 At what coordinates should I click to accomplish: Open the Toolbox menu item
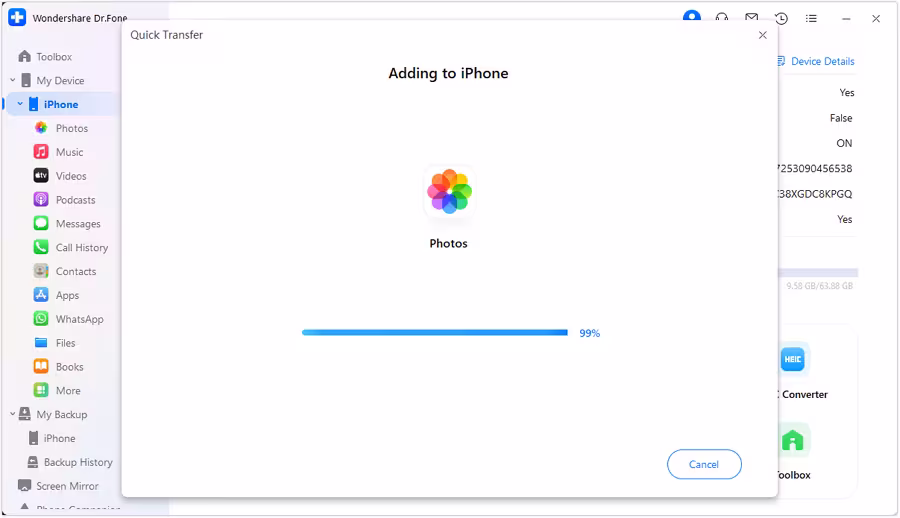pyautogui.click(x=54, y=57)
